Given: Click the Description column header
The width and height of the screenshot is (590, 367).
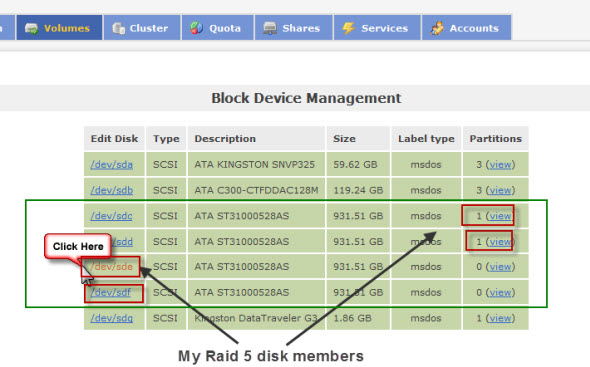Looking at the screenshot, I should 256,139.
